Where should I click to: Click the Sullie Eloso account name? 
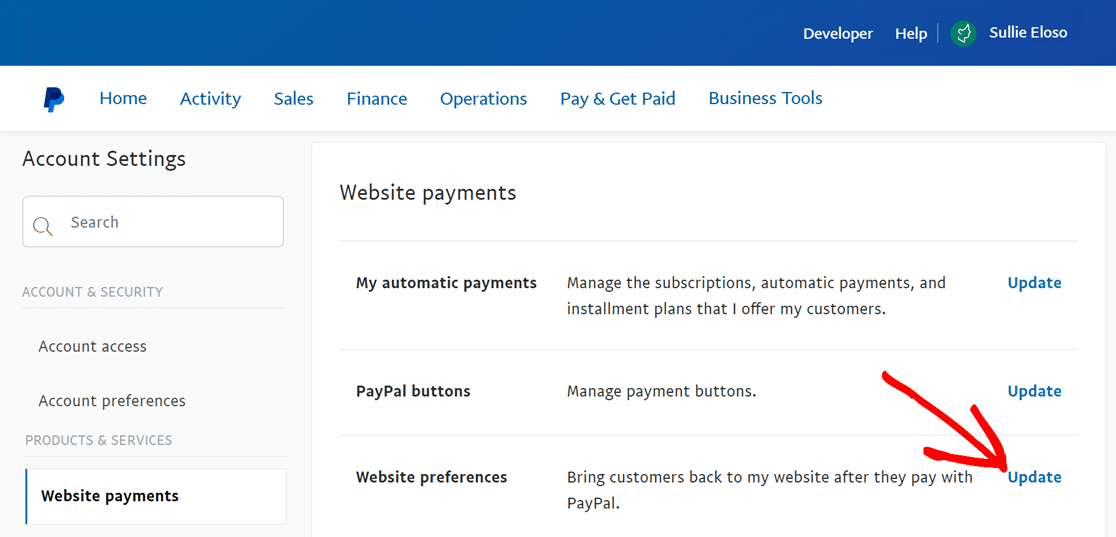click(1028, 33)
